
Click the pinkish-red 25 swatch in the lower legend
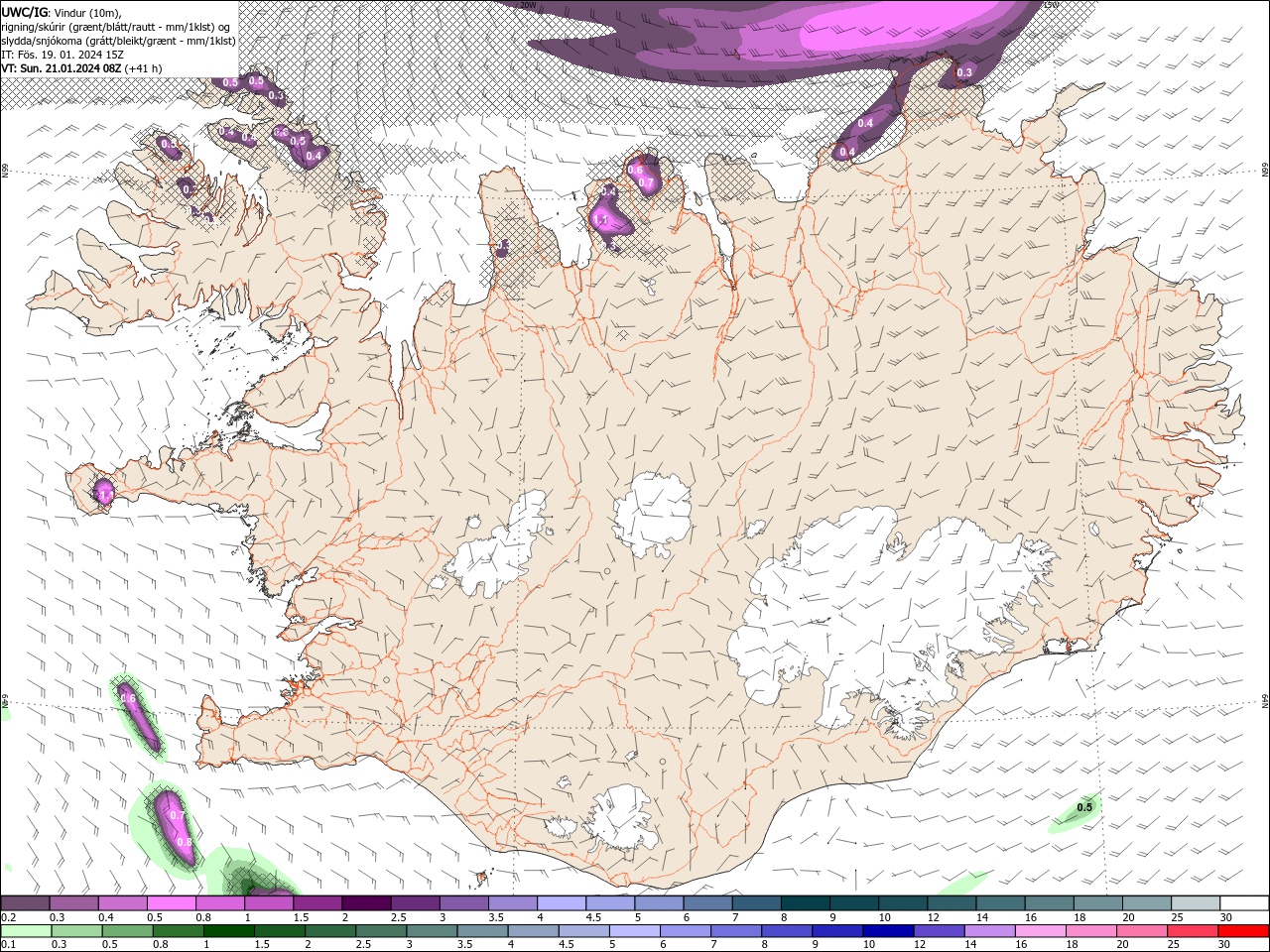click(x=1193, y=931)
